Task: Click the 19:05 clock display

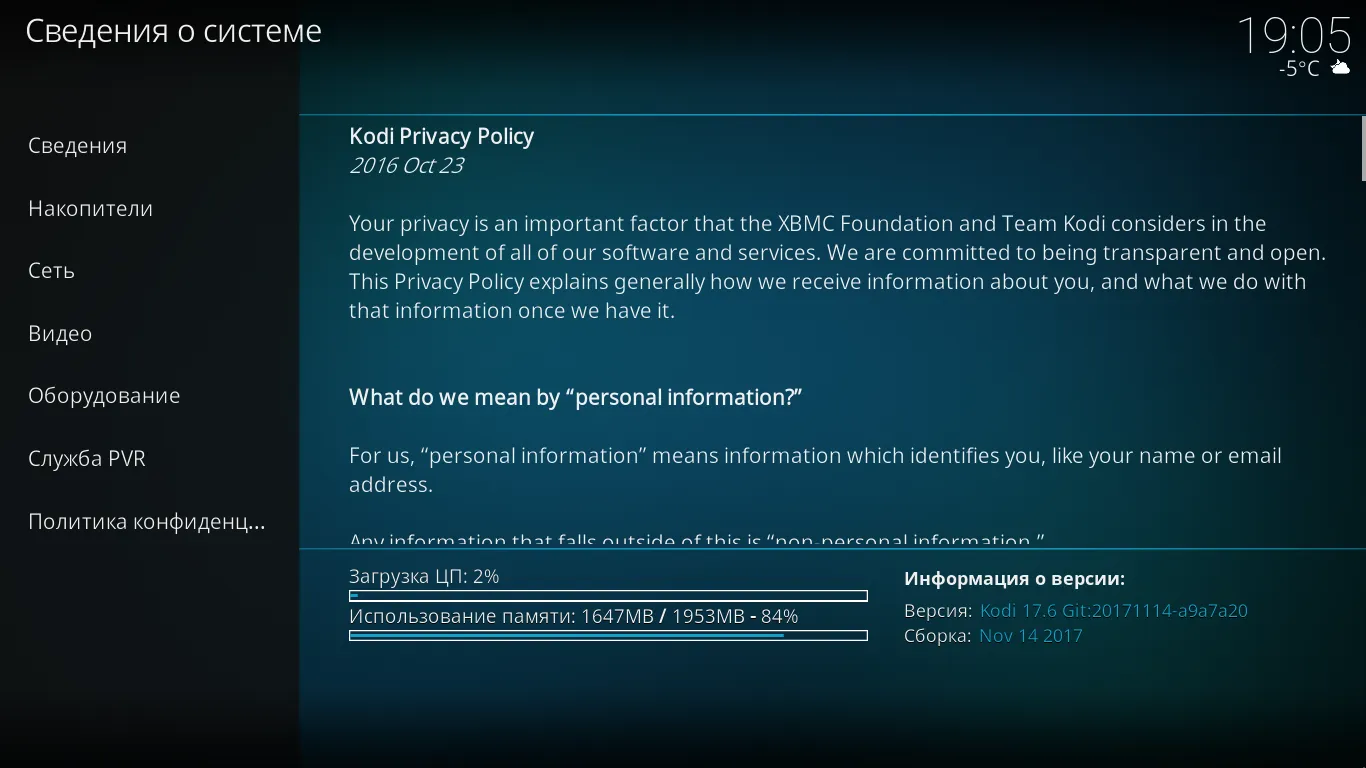Action: point(1294,36)
